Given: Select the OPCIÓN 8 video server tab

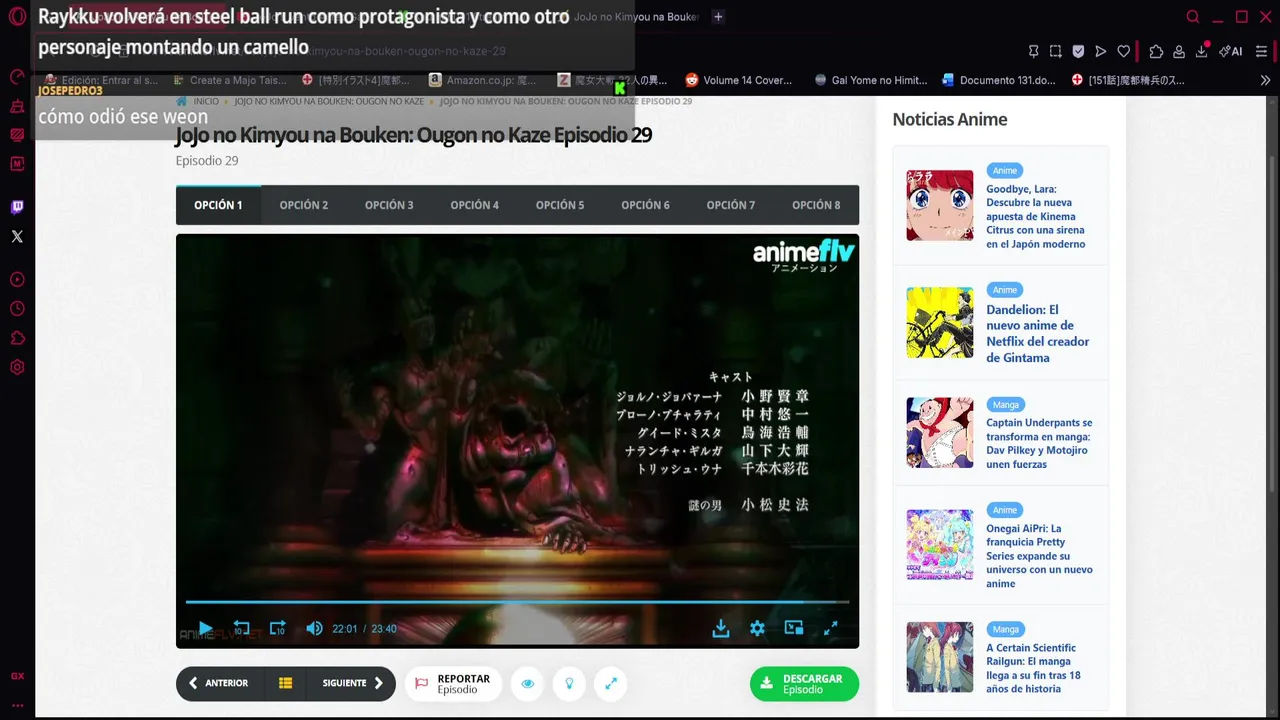Looking at the screenshot, I should coord(816,205).
